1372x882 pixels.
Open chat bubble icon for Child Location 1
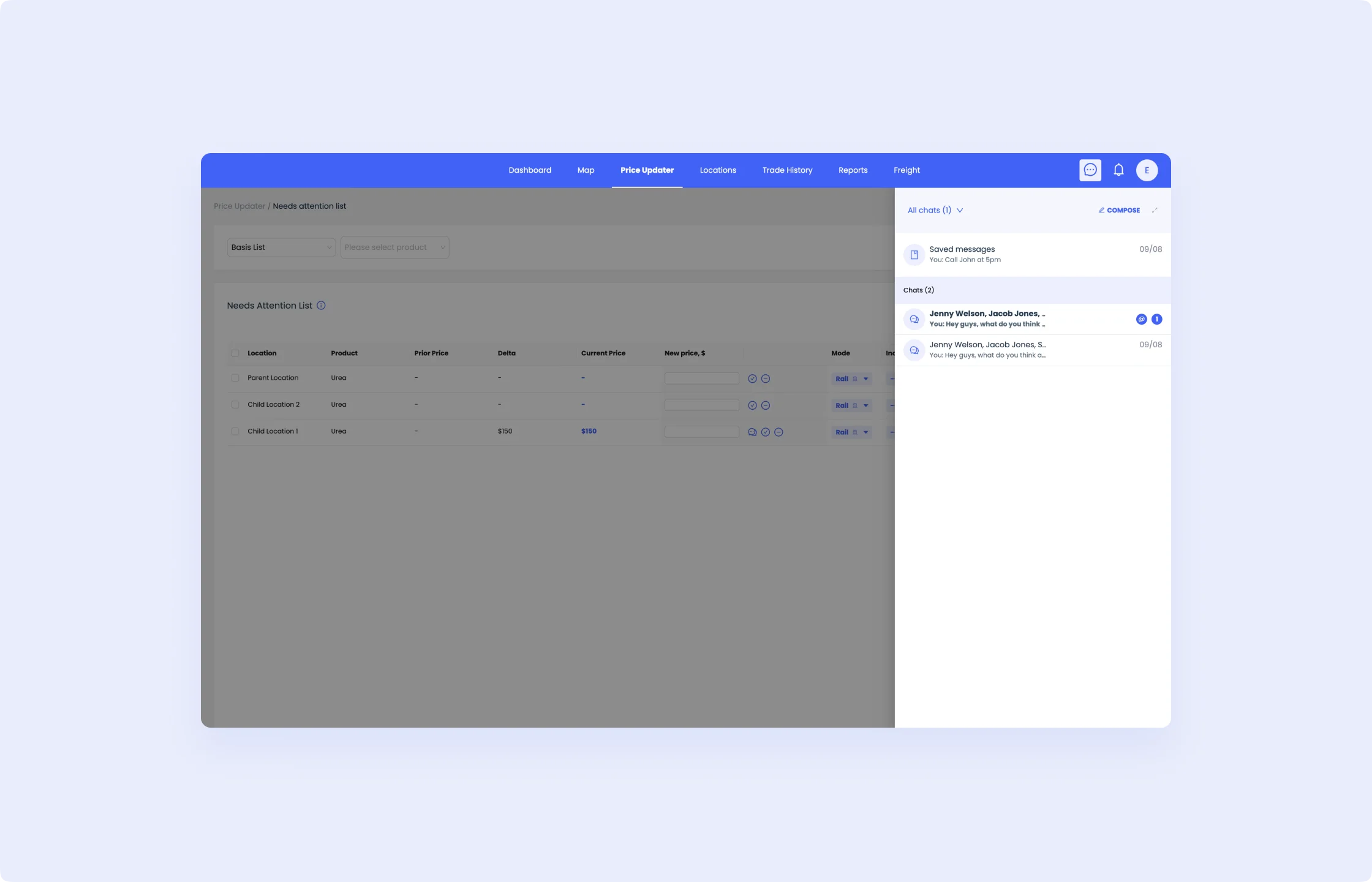(752, 432)
